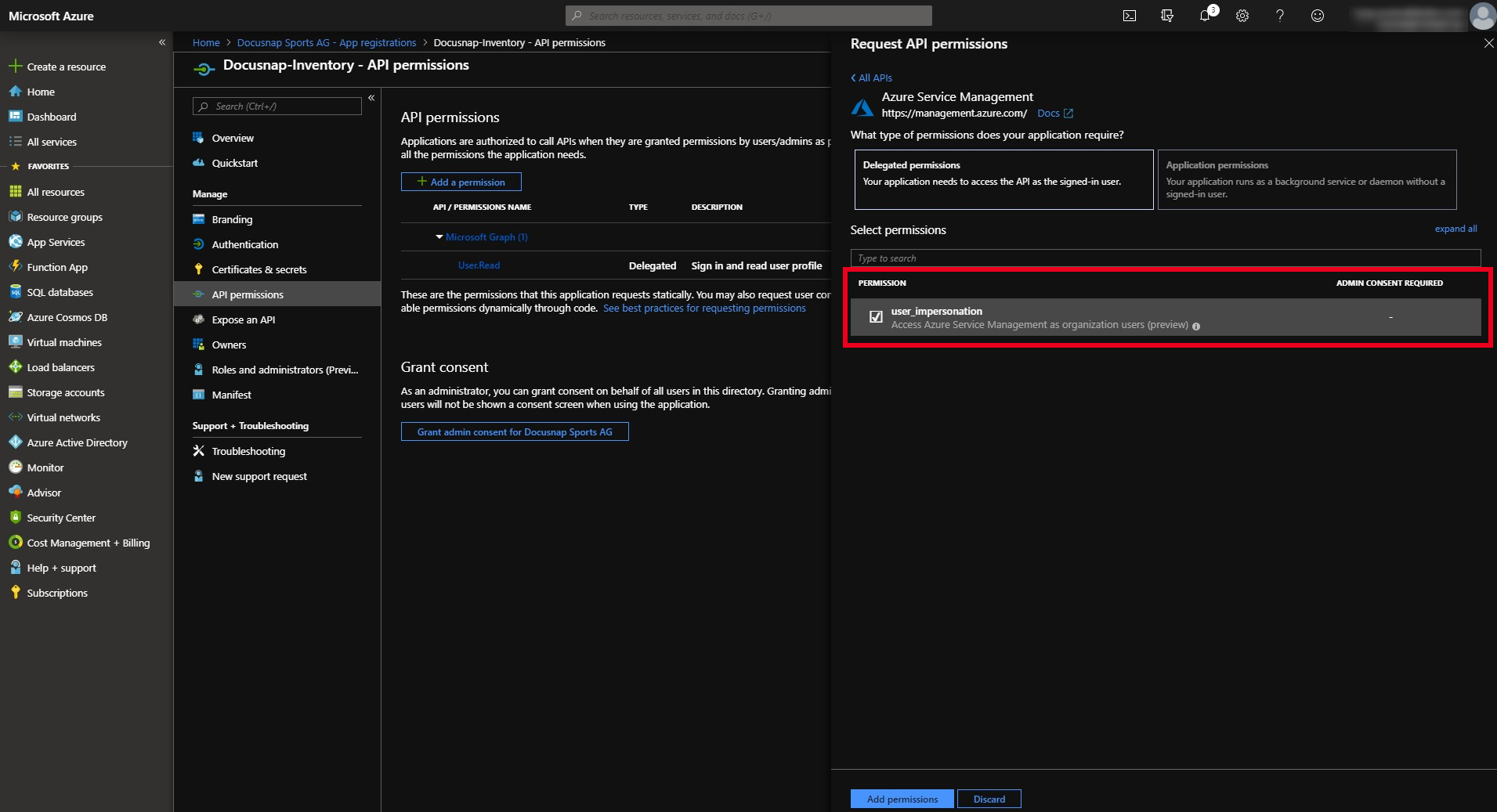This screenshot has width=1497, height=812.
Task: Open the notifications bell
Action: coord(1205,16)
